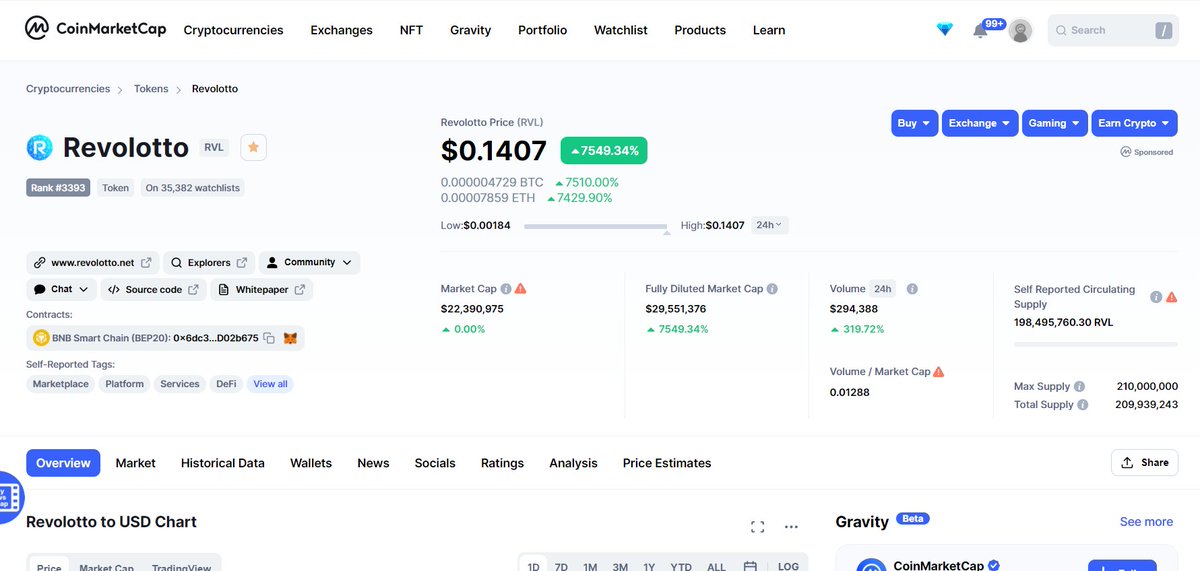Go to Tokens breadcrumb
The height and width of the screenshot is (571, 1200).
[x=151, y=89]
